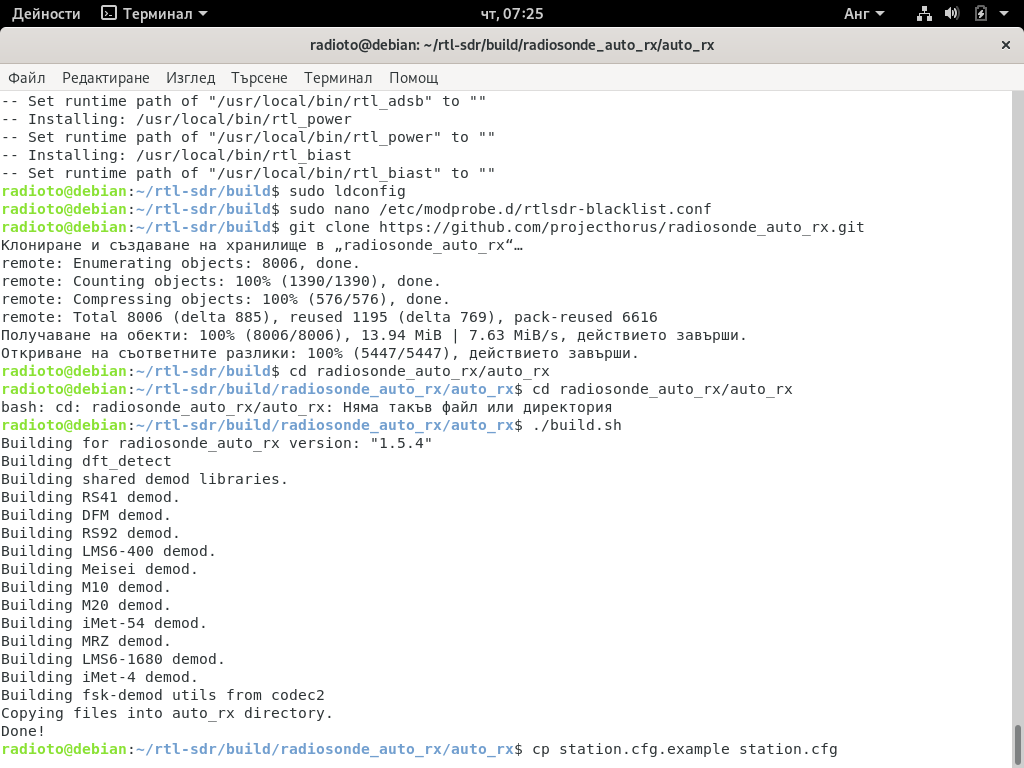Click 'Building fsk-demod utils from codec2' line
The width and height of the screenshot is (1024, 768).
(163, 696)
